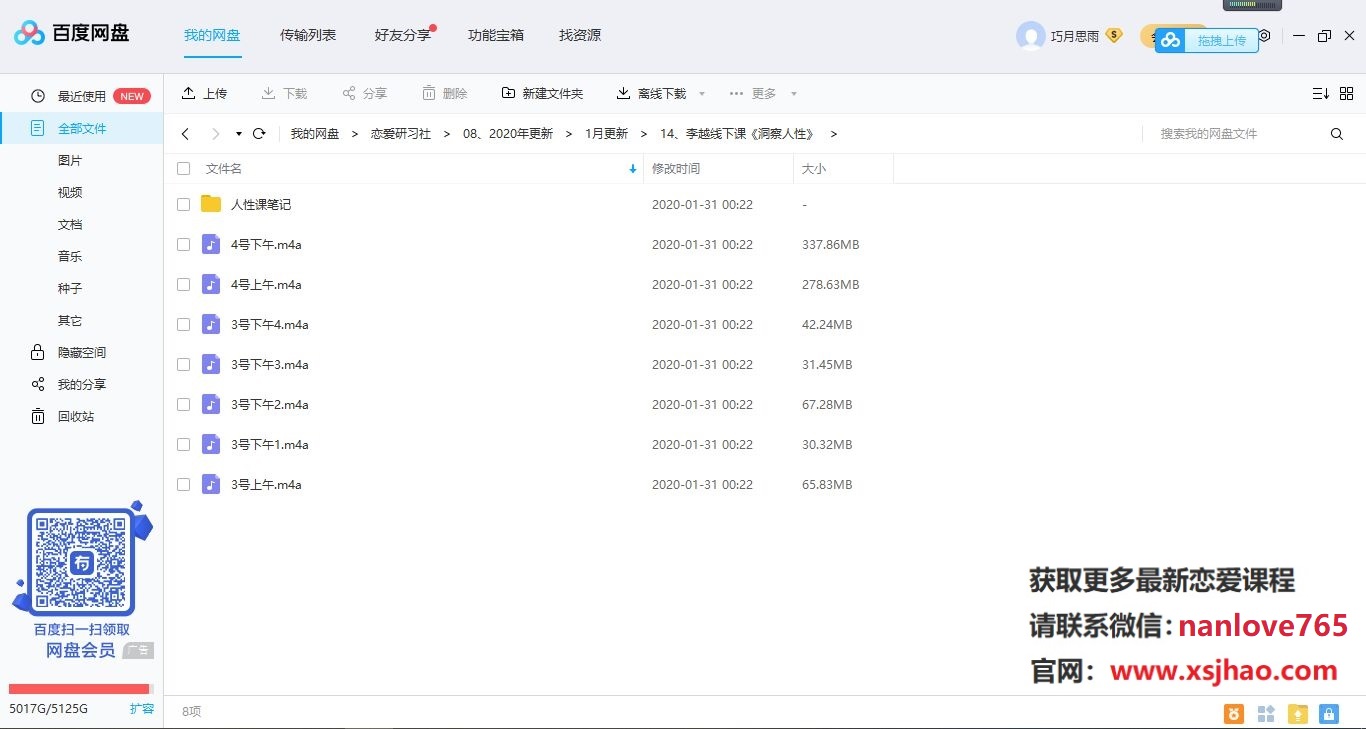Open the 人性课笔记 folder icon
This screenshot has height=729, width=1366.
(211, 204)
